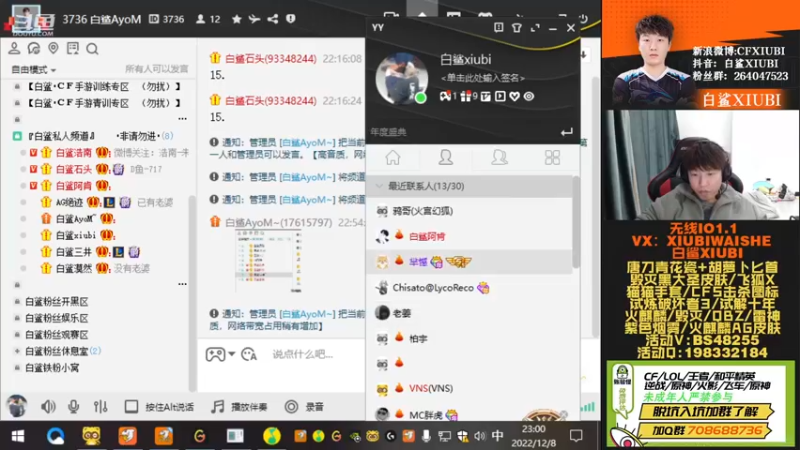800x450 pixels.
Task: Select 白鲨·CF手游青训专区 channel
Action: coord(105,103)
